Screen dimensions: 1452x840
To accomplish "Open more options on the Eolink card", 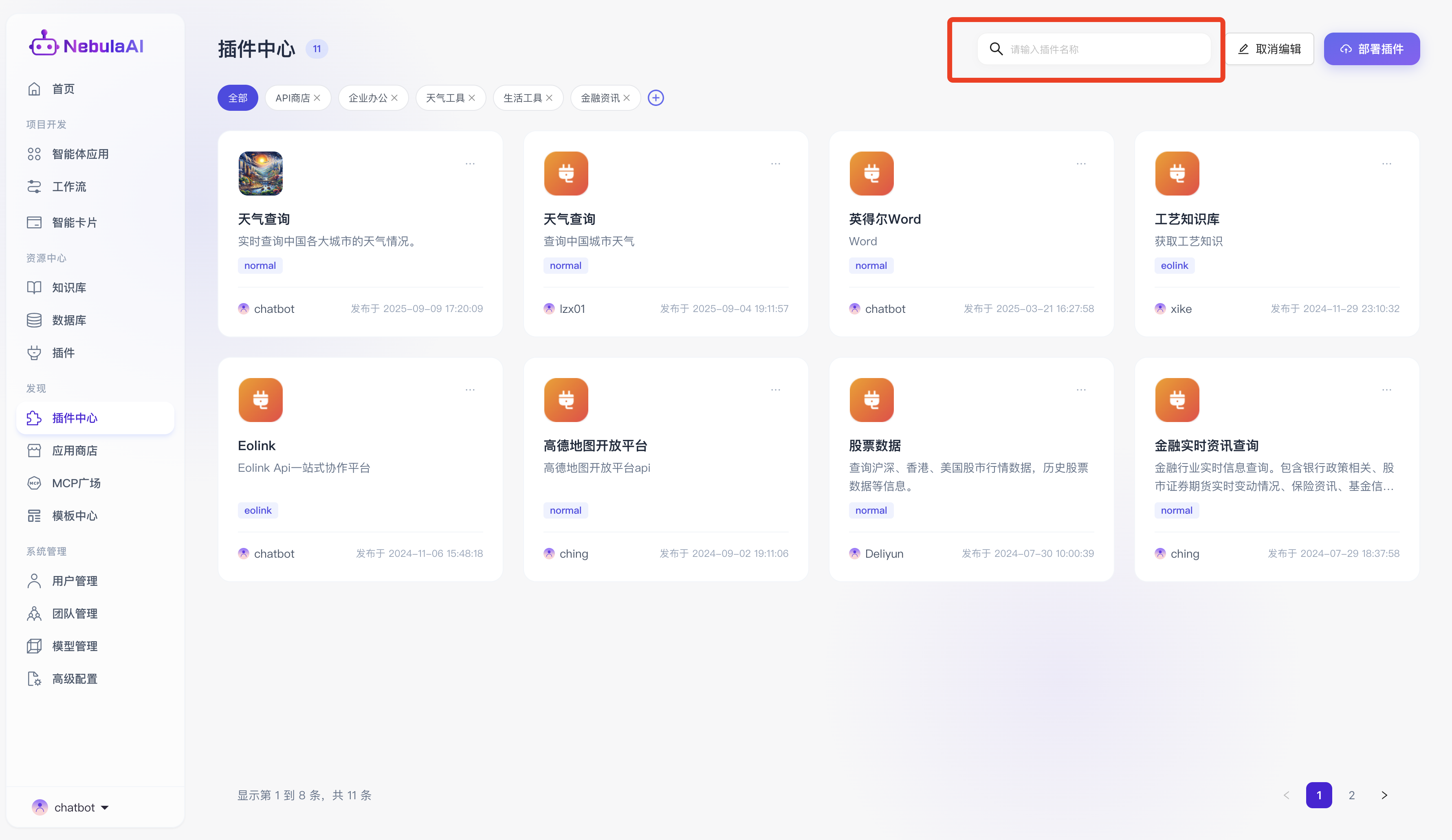I will pyautogui.click(x=470, y=390).
